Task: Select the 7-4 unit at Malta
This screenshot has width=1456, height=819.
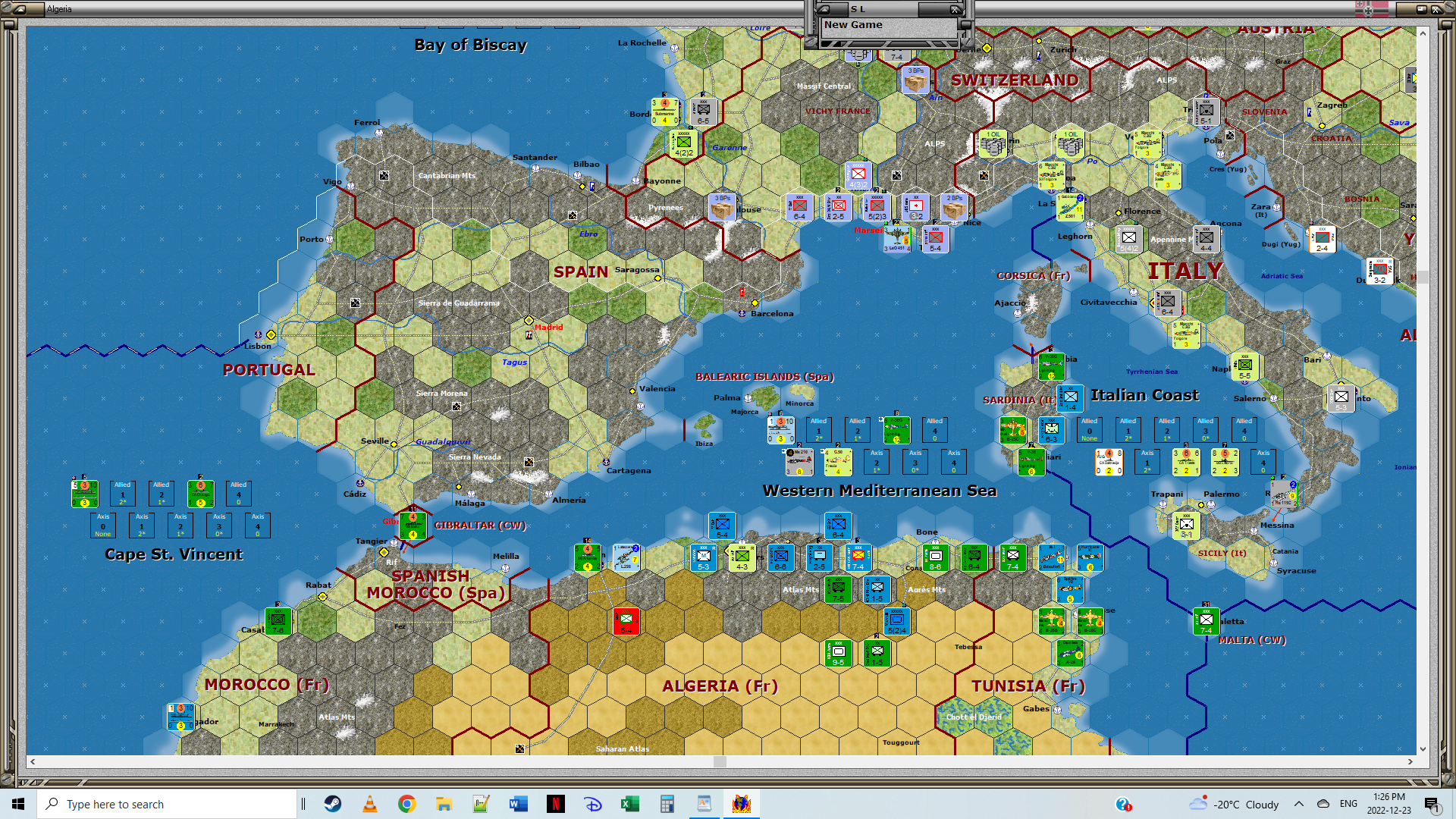Action: coord(1206,621)
